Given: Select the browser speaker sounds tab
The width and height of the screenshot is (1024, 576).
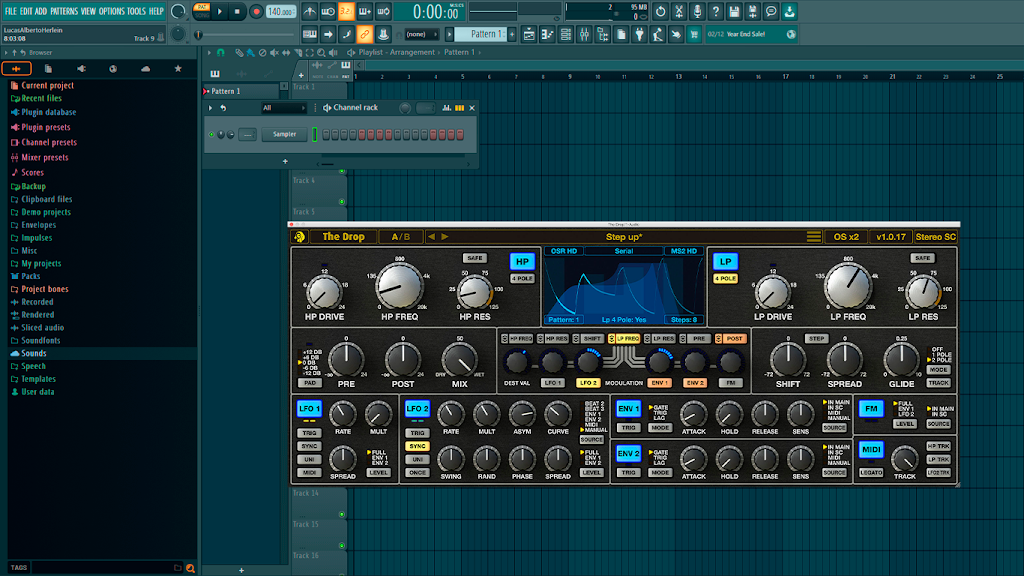Looking at the screenshot, I should pyautogui.click(x=81, y=69).
